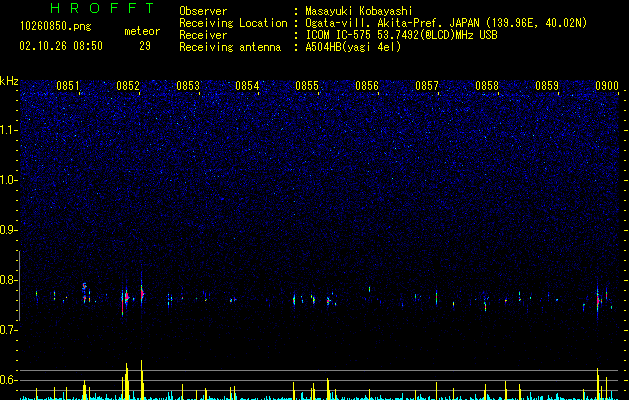Select the A504HB(yagi 4el) antenna text
This screenshot has height=400, width=629.
pyautogui.click(x=353, y=47)
